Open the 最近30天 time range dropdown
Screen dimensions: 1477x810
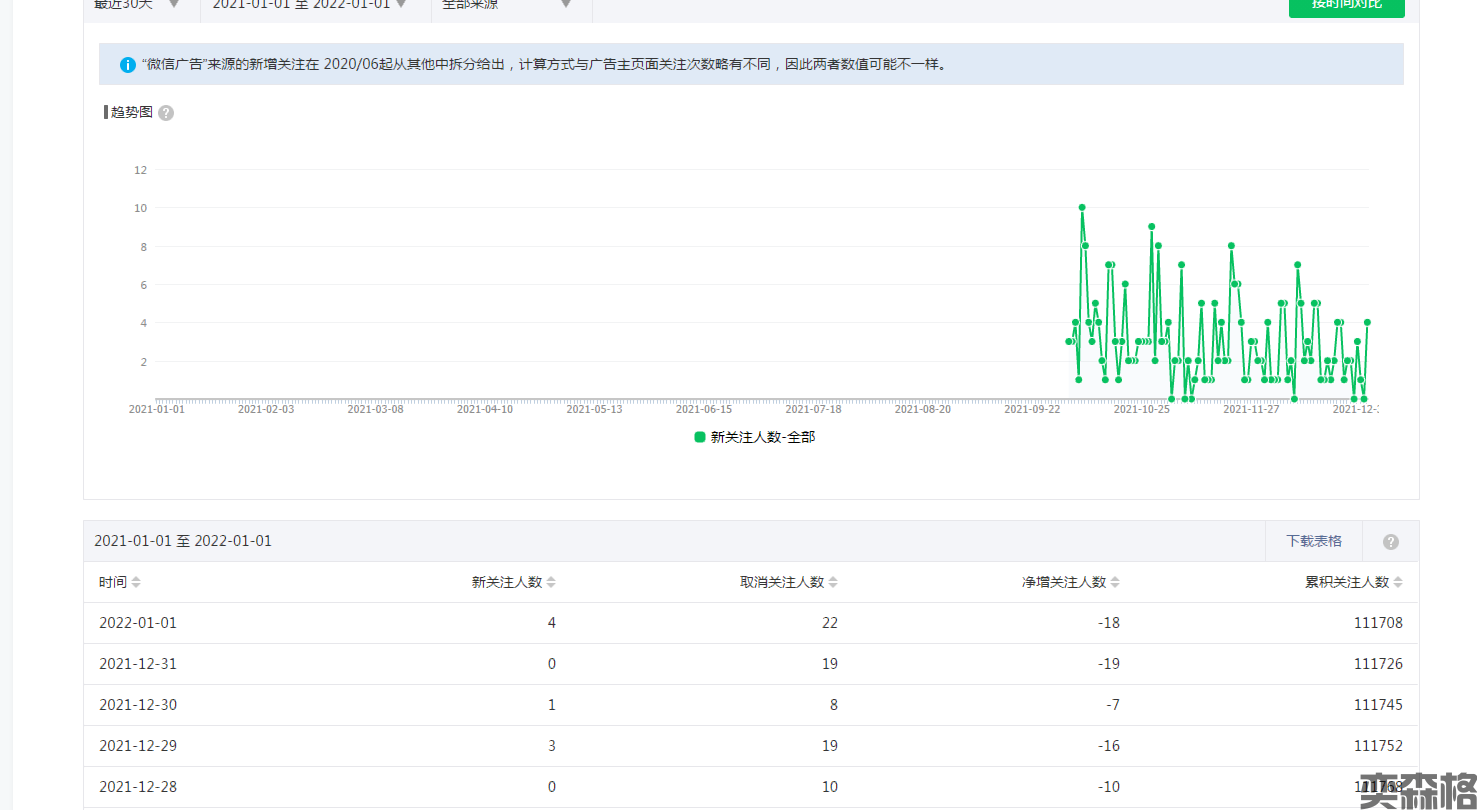138,5
